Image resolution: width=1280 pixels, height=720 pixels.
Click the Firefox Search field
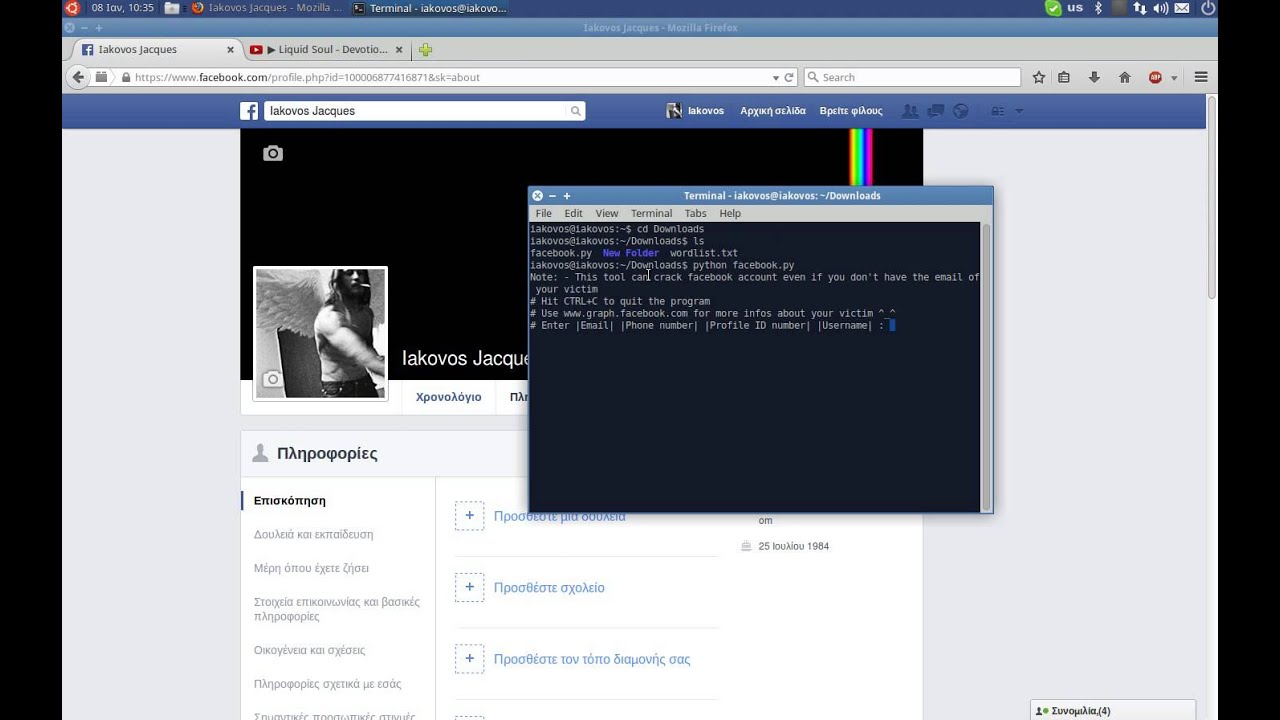tap(912, 77)
